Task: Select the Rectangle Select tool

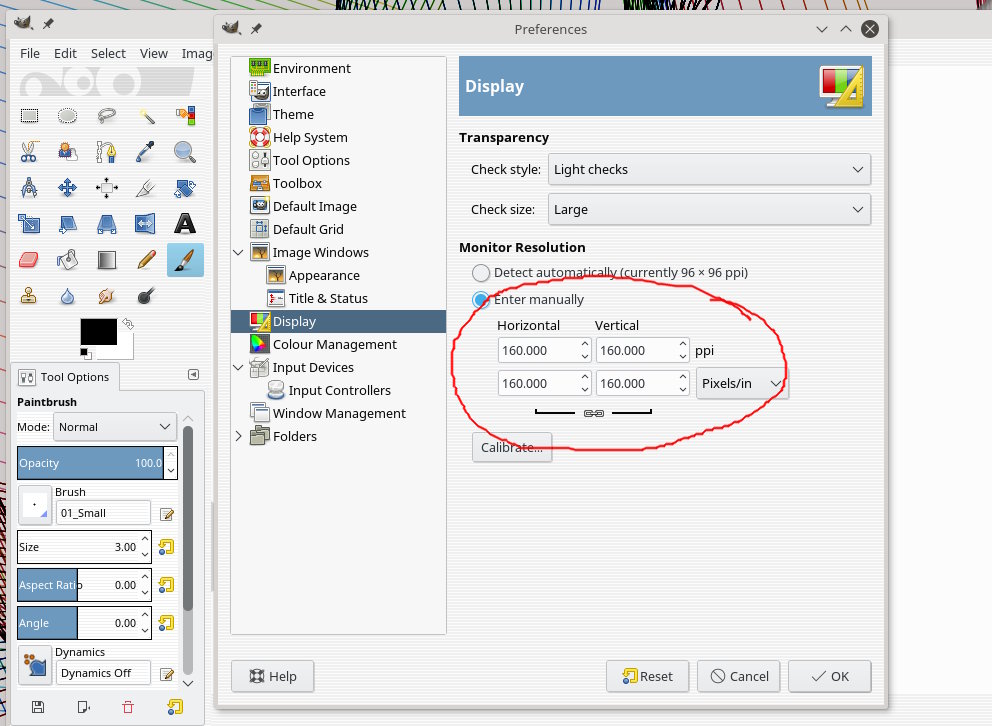Action: point(29,116)
